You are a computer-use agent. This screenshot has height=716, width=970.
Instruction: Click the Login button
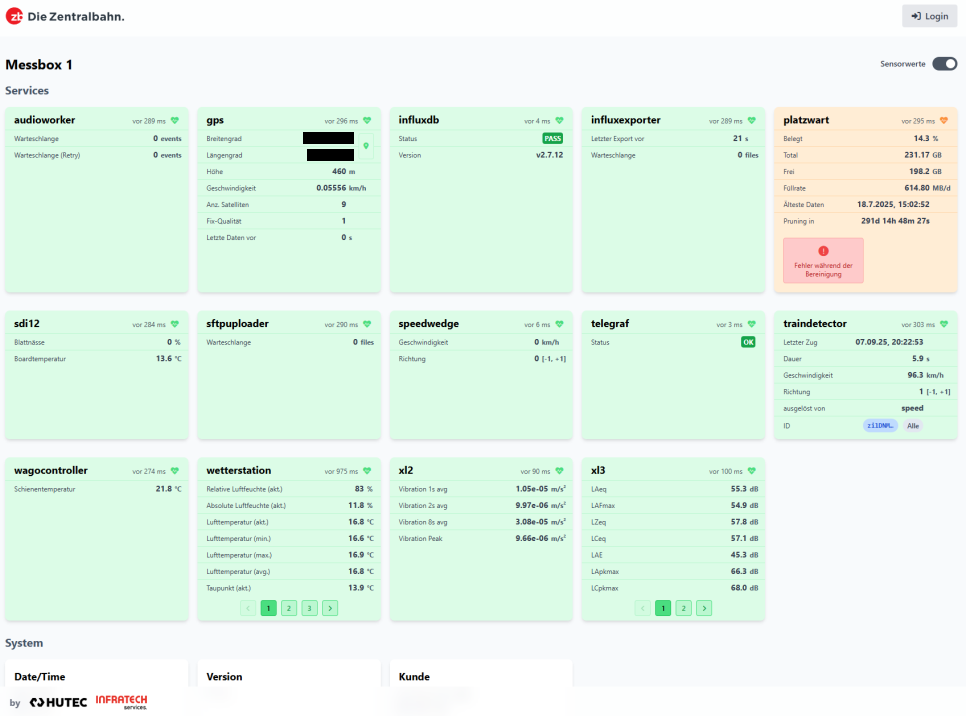pos(929,16)
